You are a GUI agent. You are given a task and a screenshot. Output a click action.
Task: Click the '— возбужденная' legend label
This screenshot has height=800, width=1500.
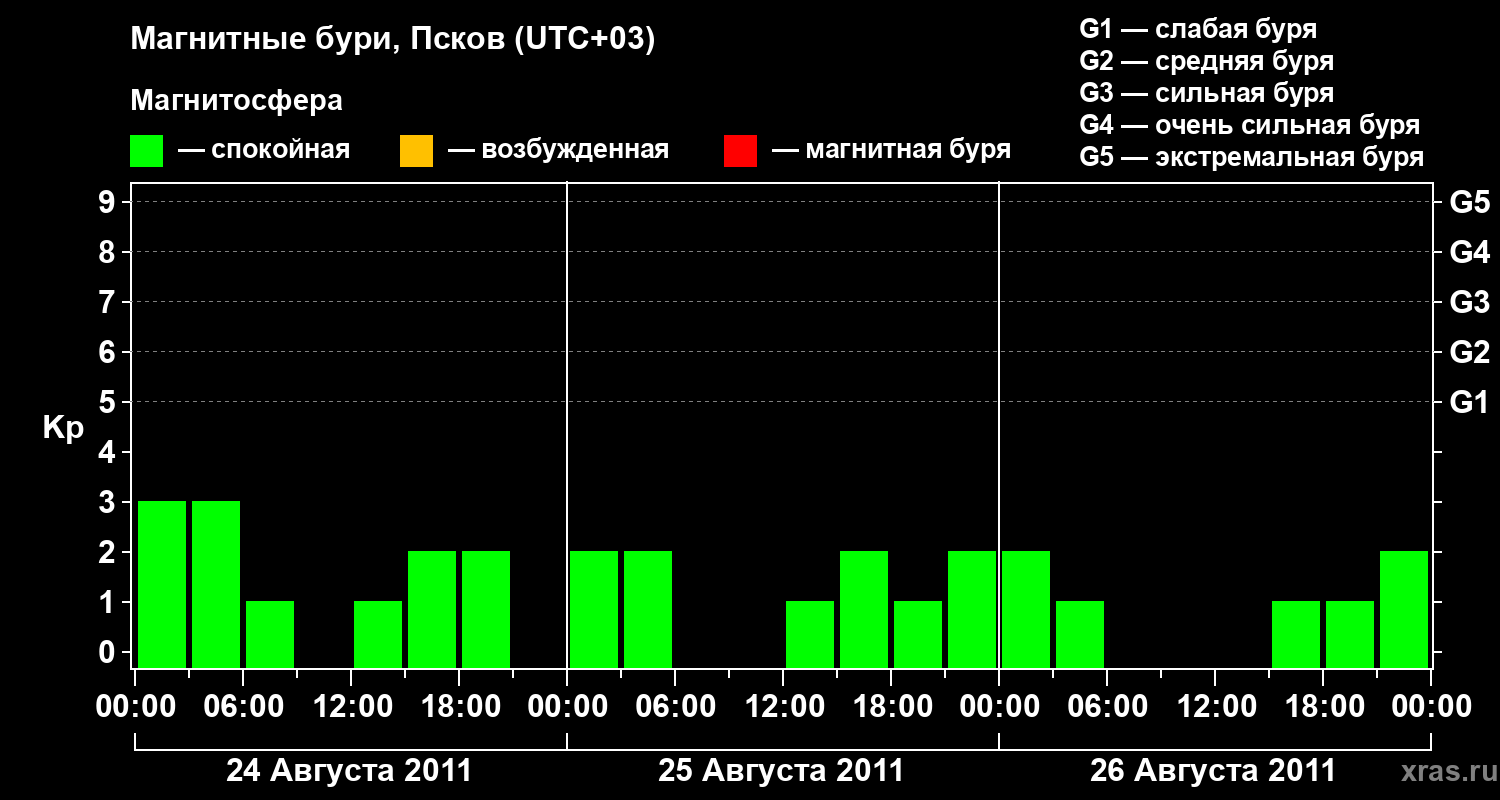coord(558,150)
